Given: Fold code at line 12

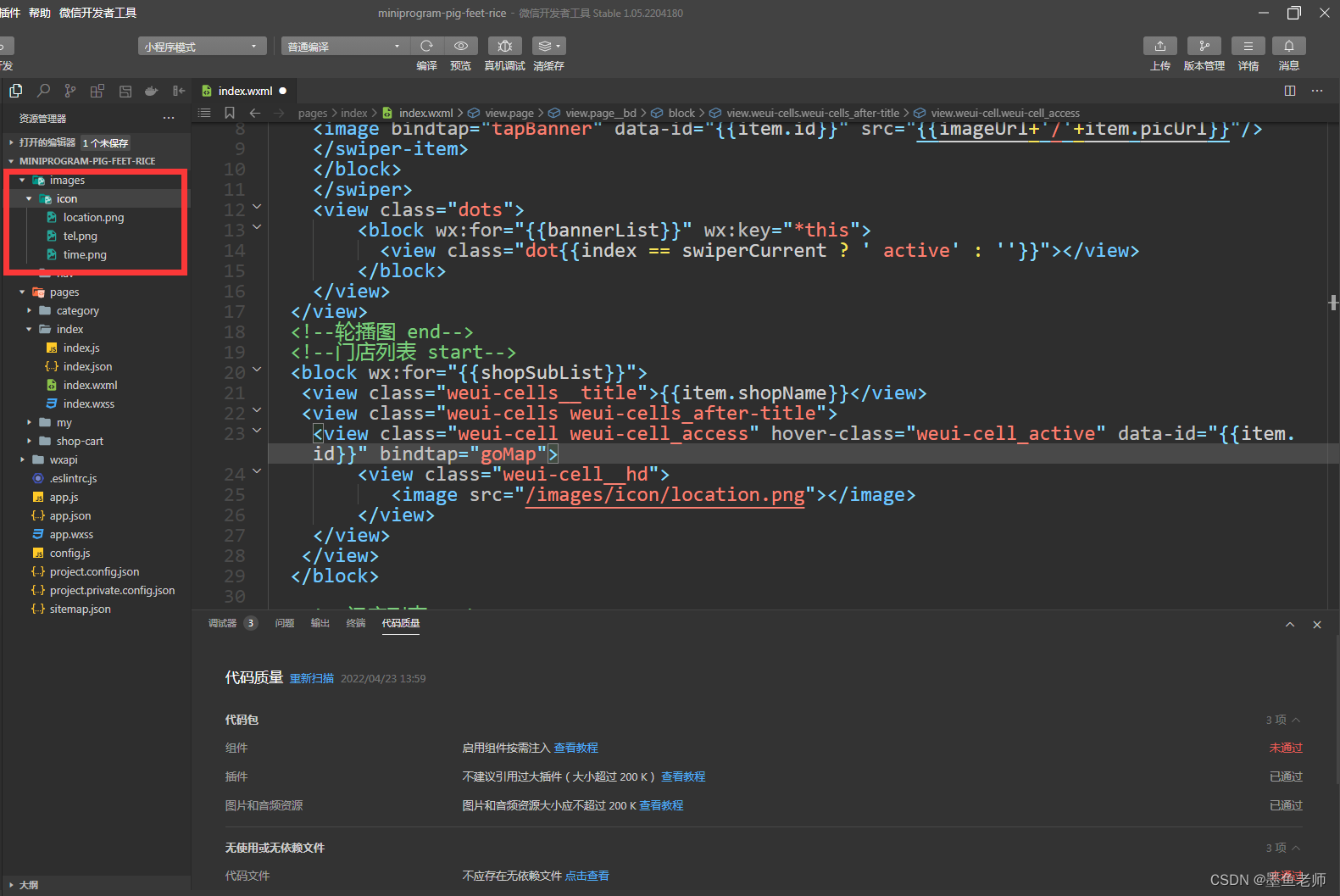Looking at the screenshot, I should 257,207.
